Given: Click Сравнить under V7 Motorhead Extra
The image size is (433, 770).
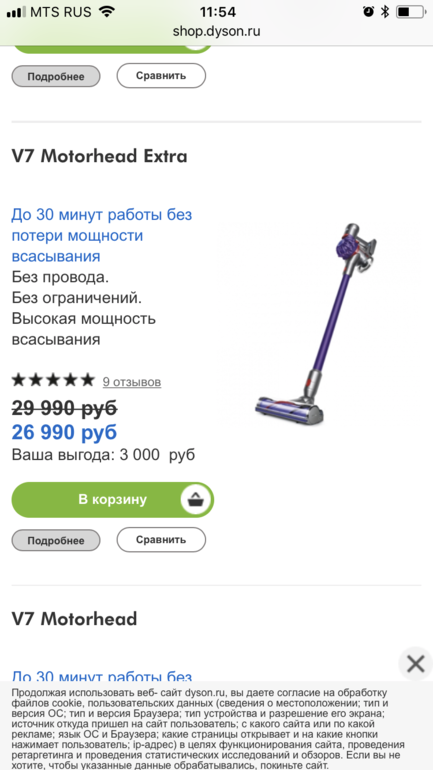Looking at the screenshot, I should tap(161, 540).
